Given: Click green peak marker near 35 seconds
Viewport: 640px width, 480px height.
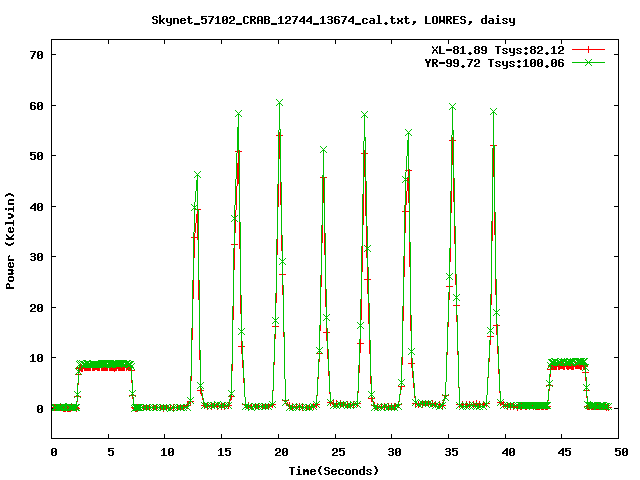Looking at the screenshot, I should coord(452,107).
